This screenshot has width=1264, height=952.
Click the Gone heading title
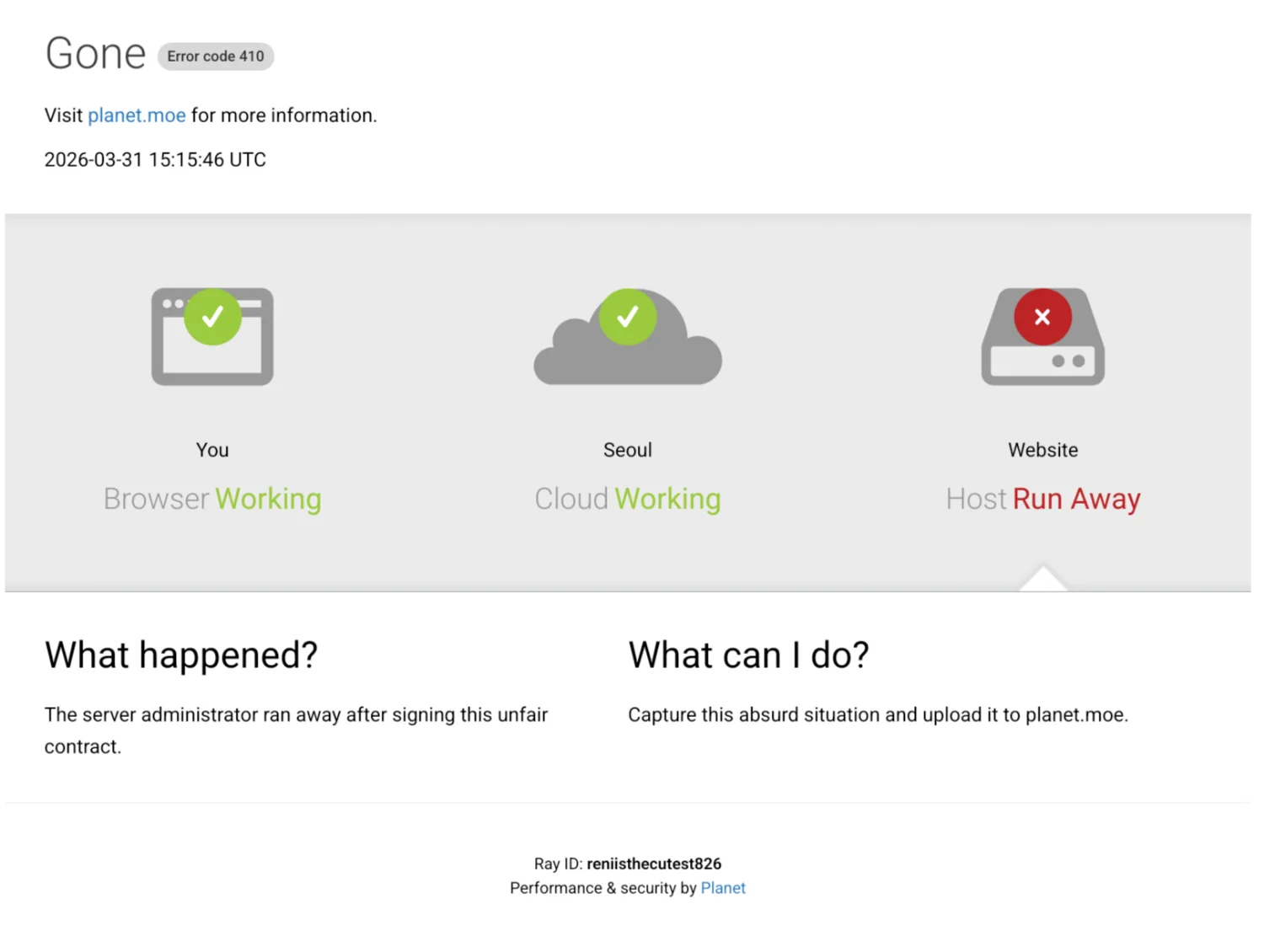(95, 54)
